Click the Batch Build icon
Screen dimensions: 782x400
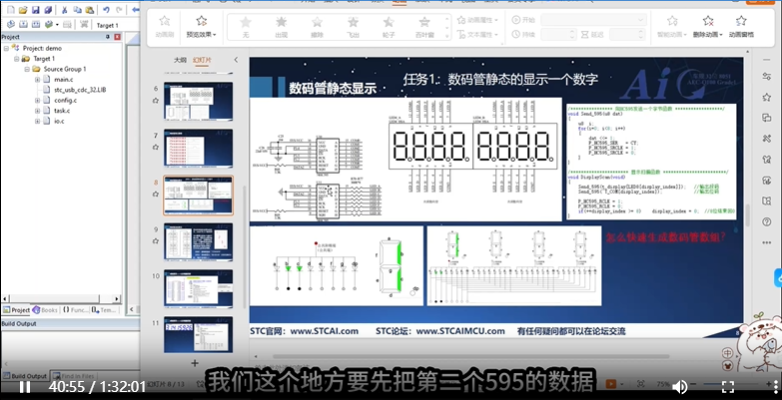click(x=49, y=24)
